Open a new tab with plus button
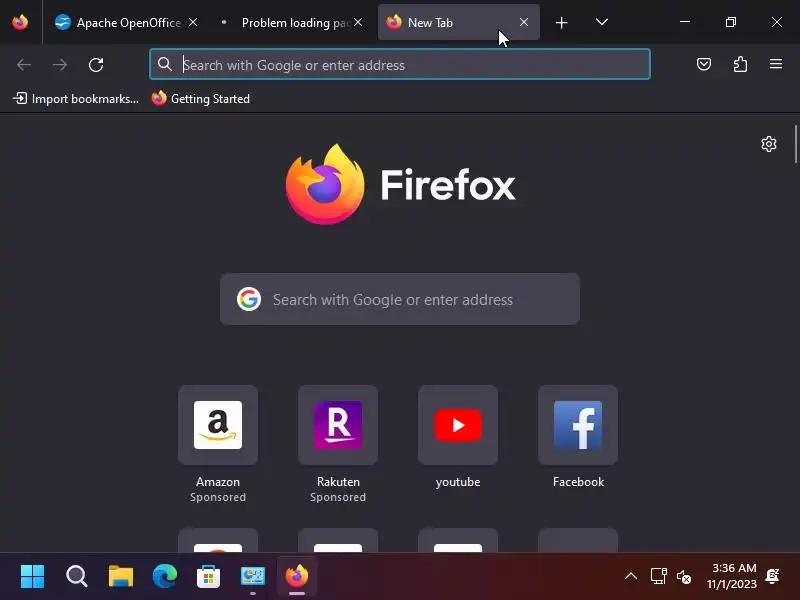Screen dimensions: 800x600 pos(562,22)
